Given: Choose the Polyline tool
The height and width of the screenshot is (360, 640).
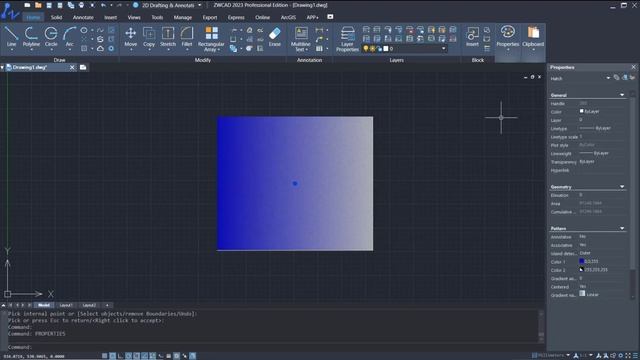Looking at the screenshot, I should point(31,37).
